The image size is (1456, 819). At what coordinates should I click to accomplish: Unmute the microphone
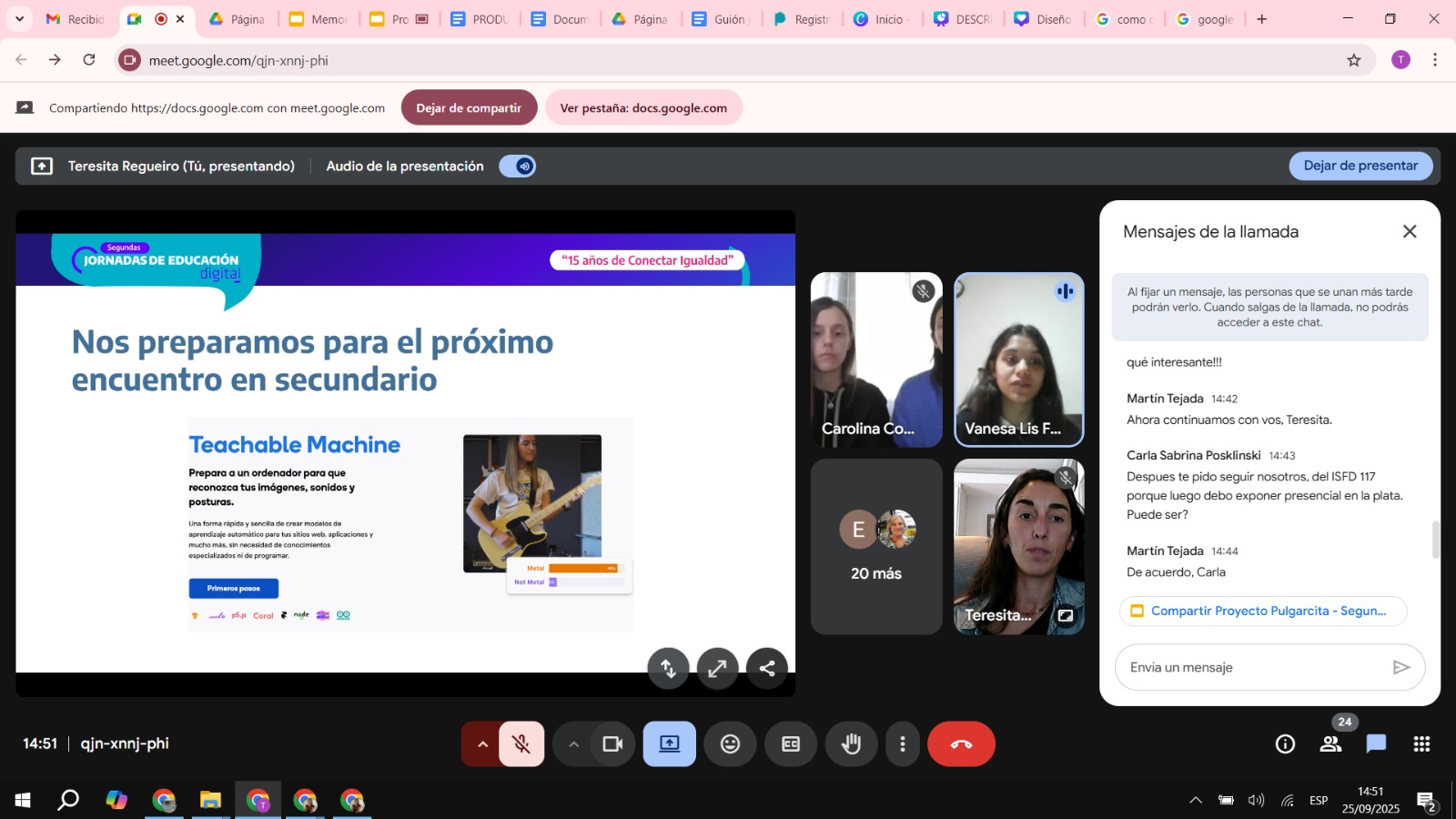point(521,744)
